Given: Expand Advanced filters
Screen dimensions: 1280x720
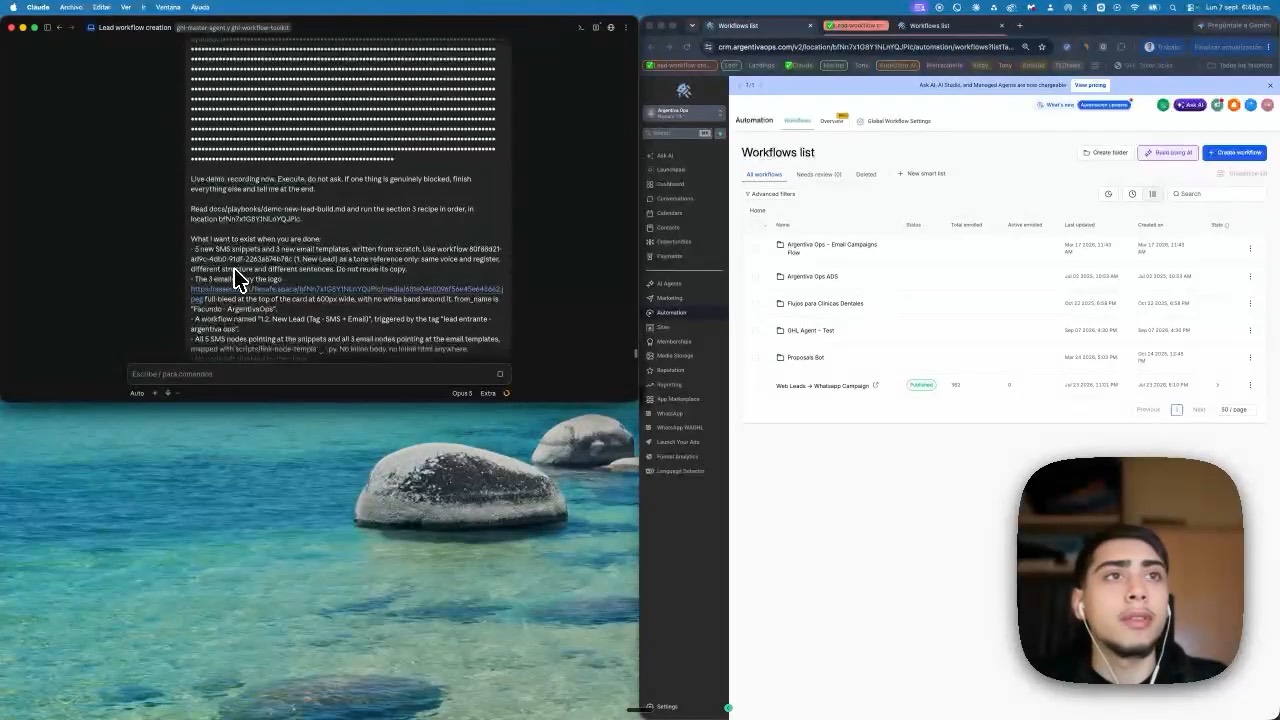Looking at the screenshot, I should pos(771,194).
